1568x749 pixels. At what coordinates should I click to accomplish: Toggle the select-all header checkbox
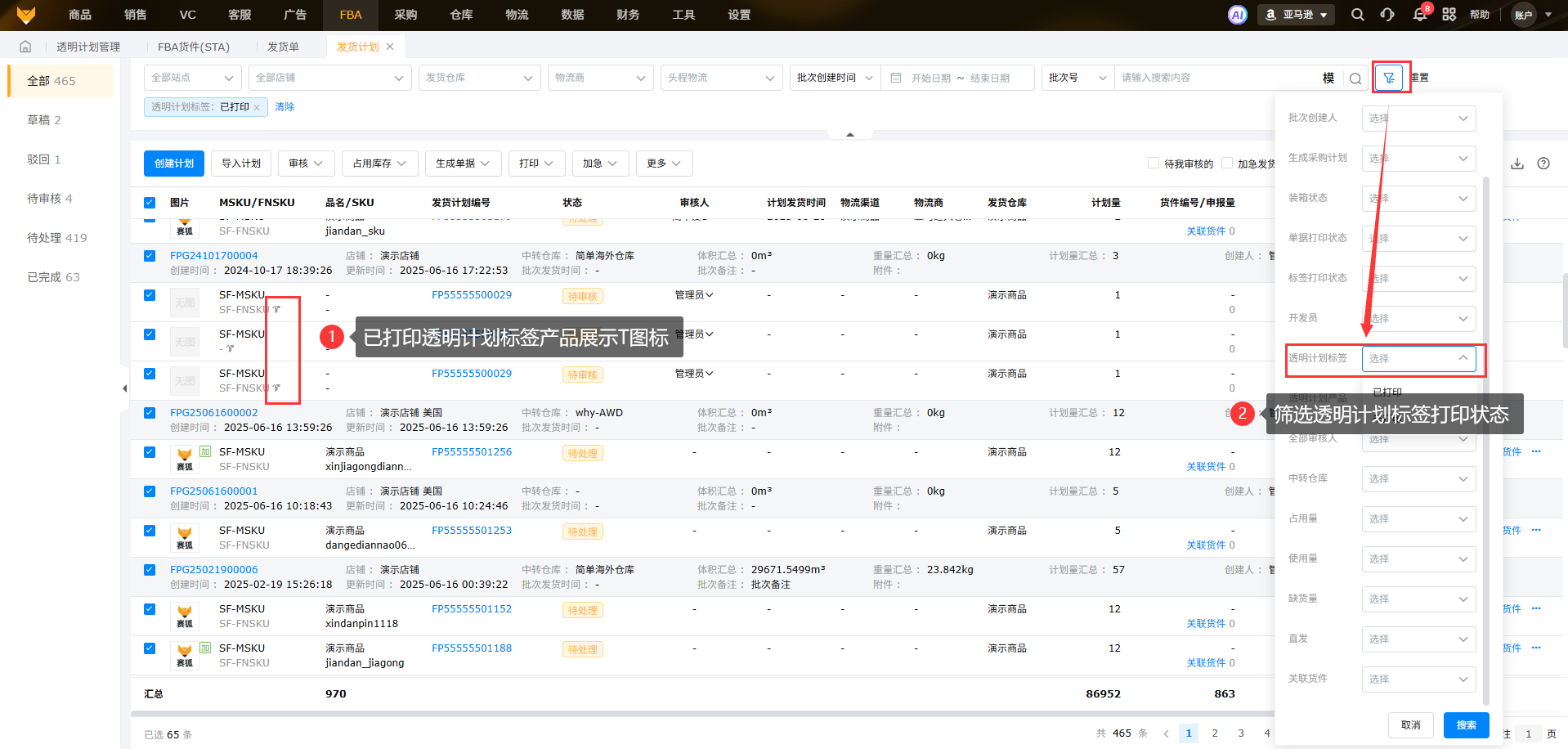pyautogui.click(x=150, y=203)
